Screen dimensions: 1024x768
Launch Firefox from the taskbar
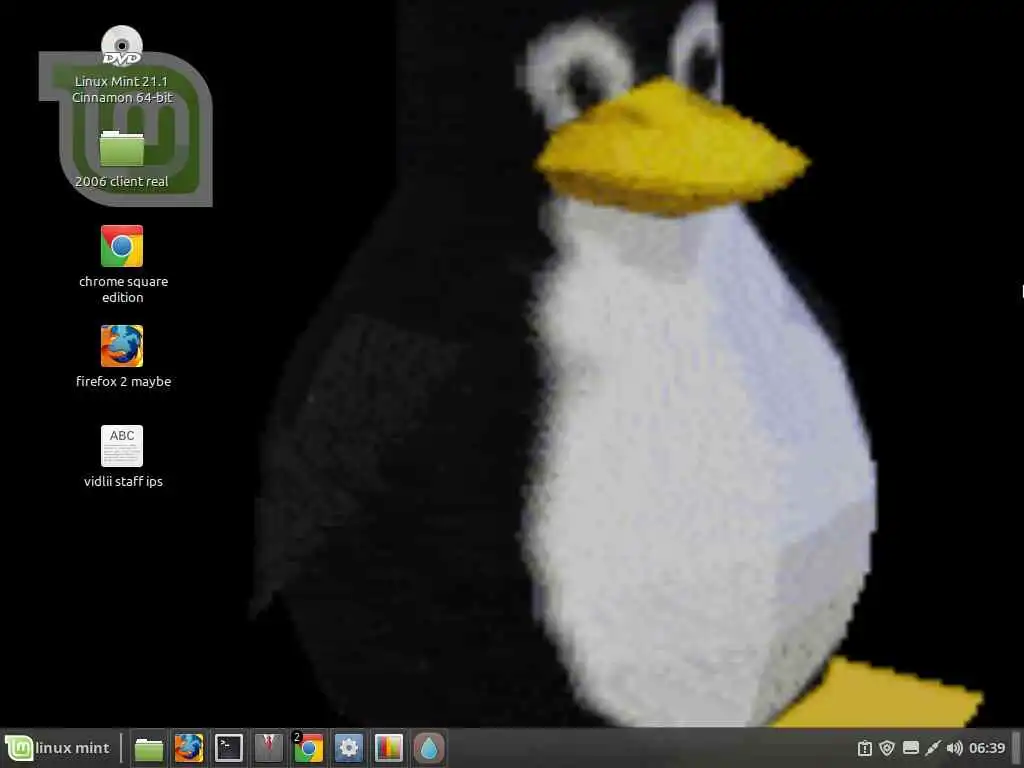coord(189,748)
